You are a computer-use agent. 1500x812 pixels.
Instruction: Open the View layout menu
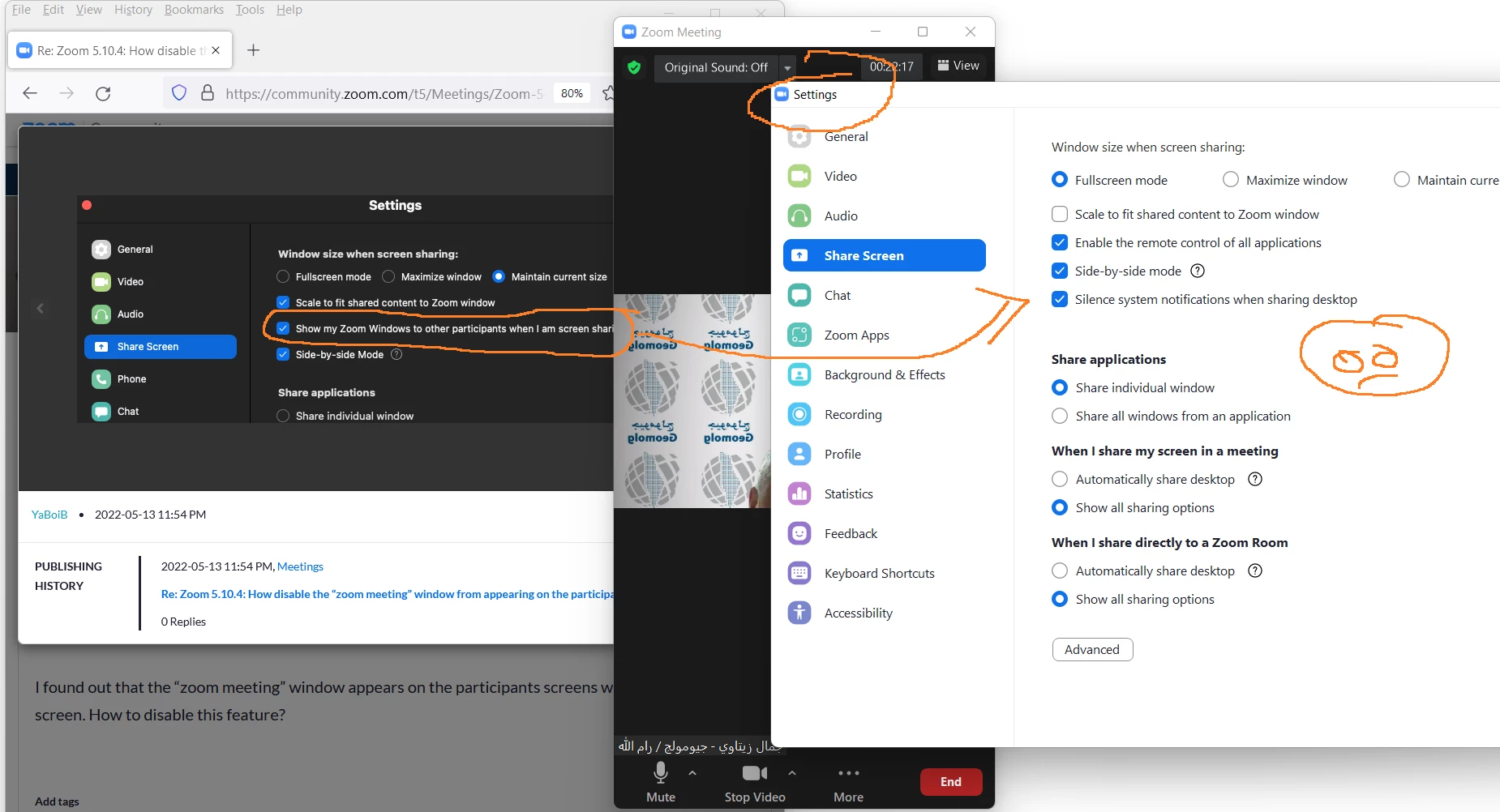pyautogui.click(x=958, y=66)
